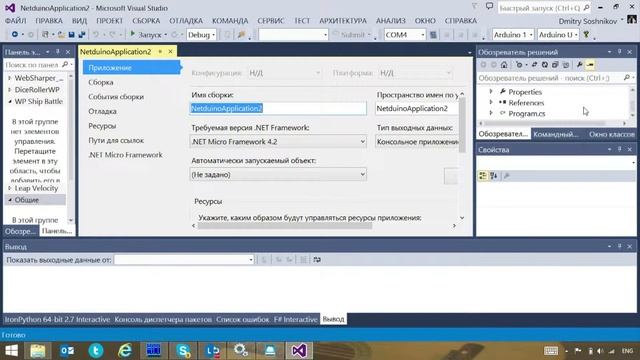Open the АРХИТЕКТУРА menu
The width and height of the screenshot is (640, 360).
tap(343, 20)
